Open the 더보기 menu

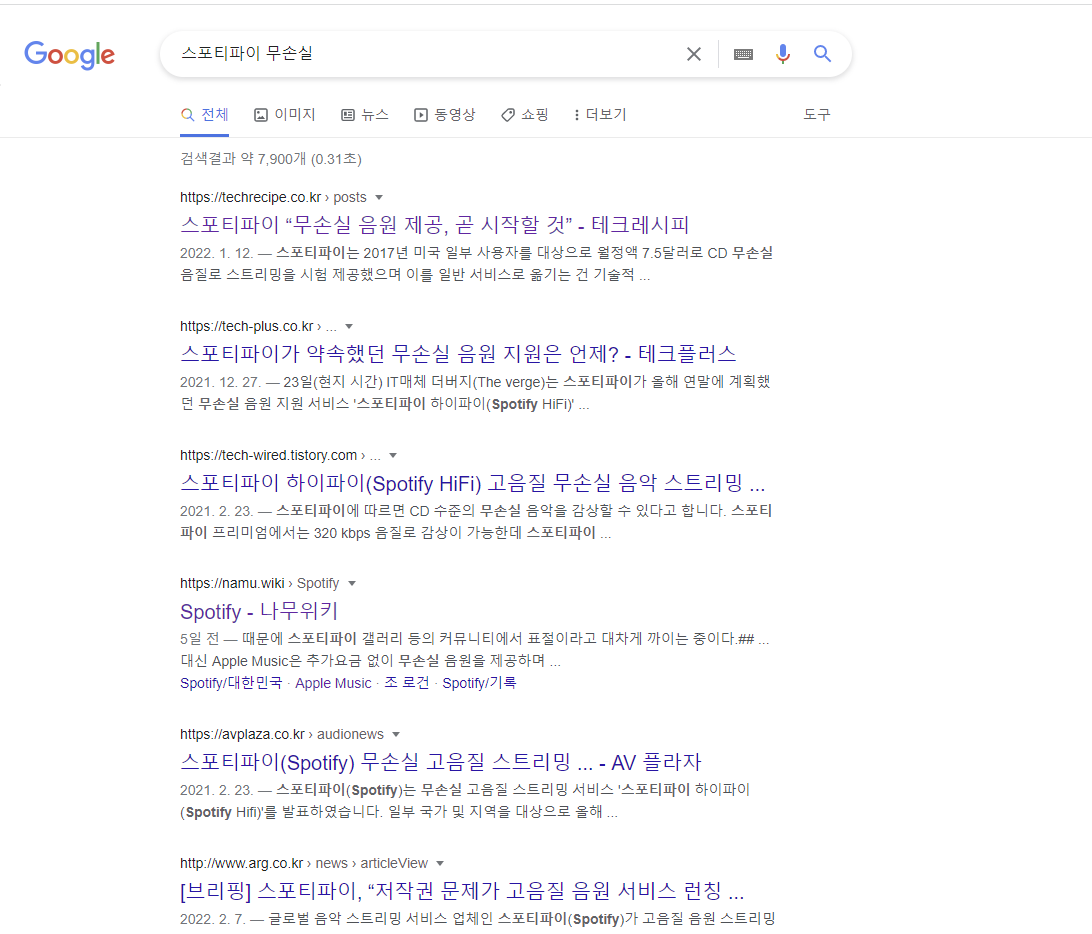click(x=600, y=115)
